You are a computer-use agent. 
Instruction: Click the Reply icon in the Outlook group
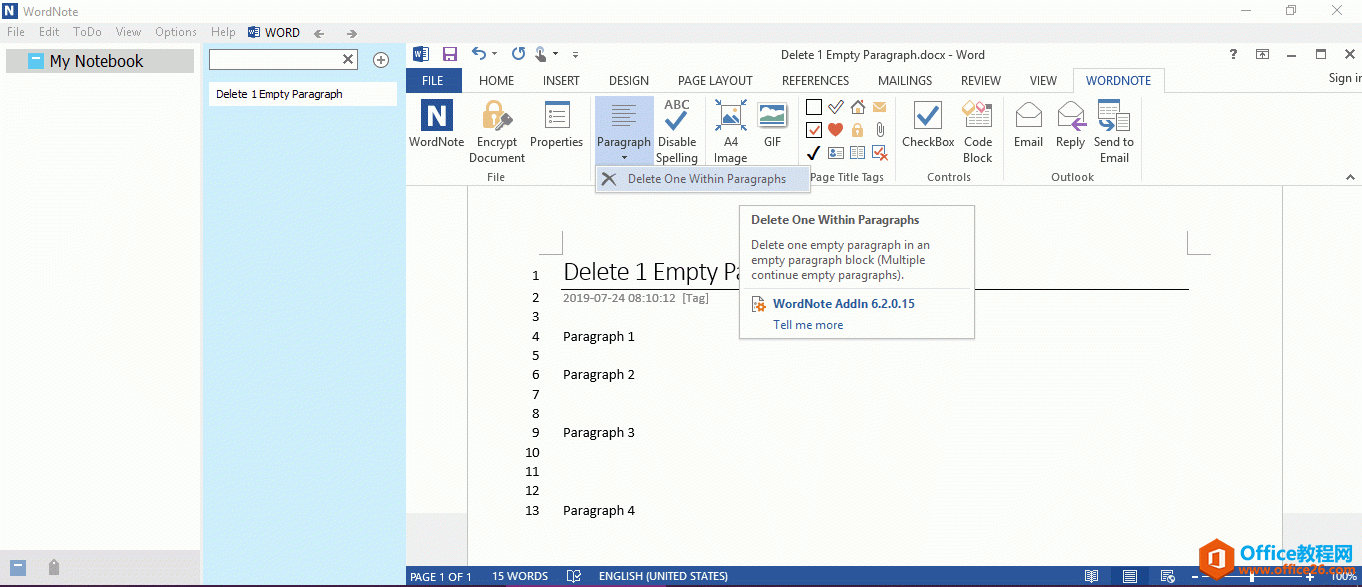point(1070,118)
